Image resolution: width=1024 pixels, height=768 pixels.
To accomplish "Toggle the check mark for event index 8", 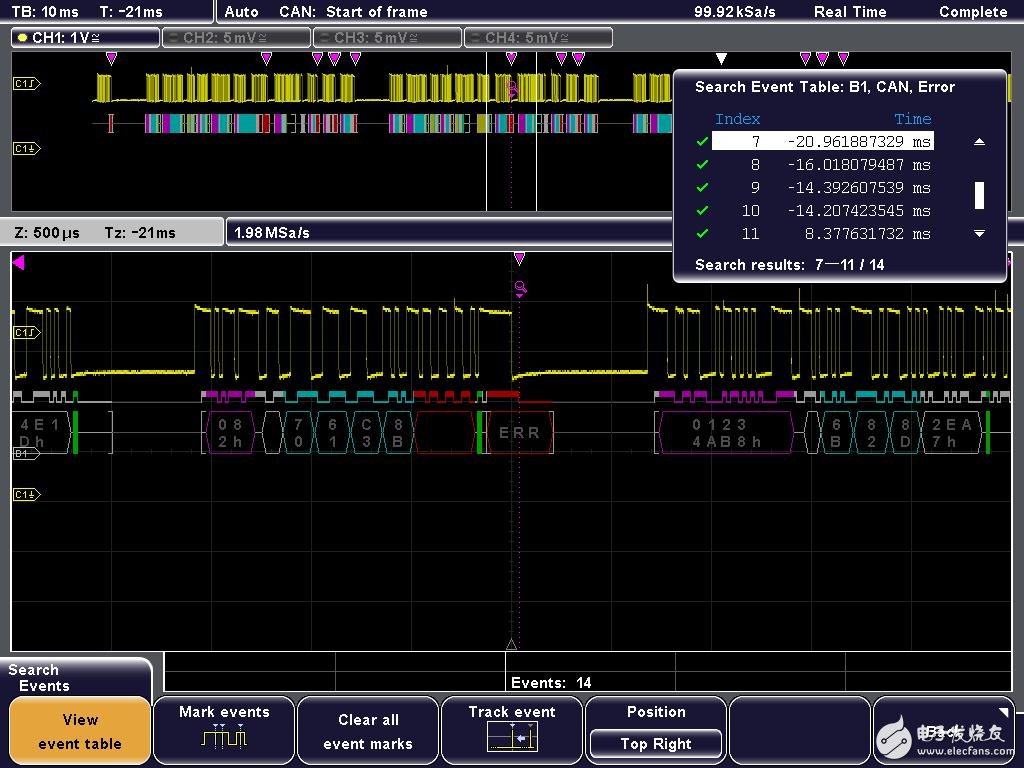I will click(702, 165).
